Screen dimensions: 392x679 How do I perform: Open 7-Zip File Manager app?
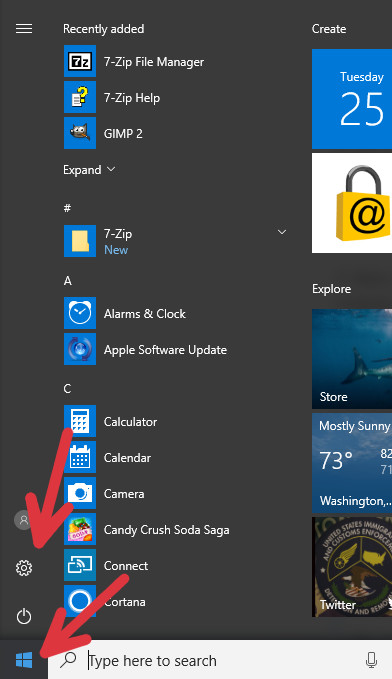click(x=80, y=61)
